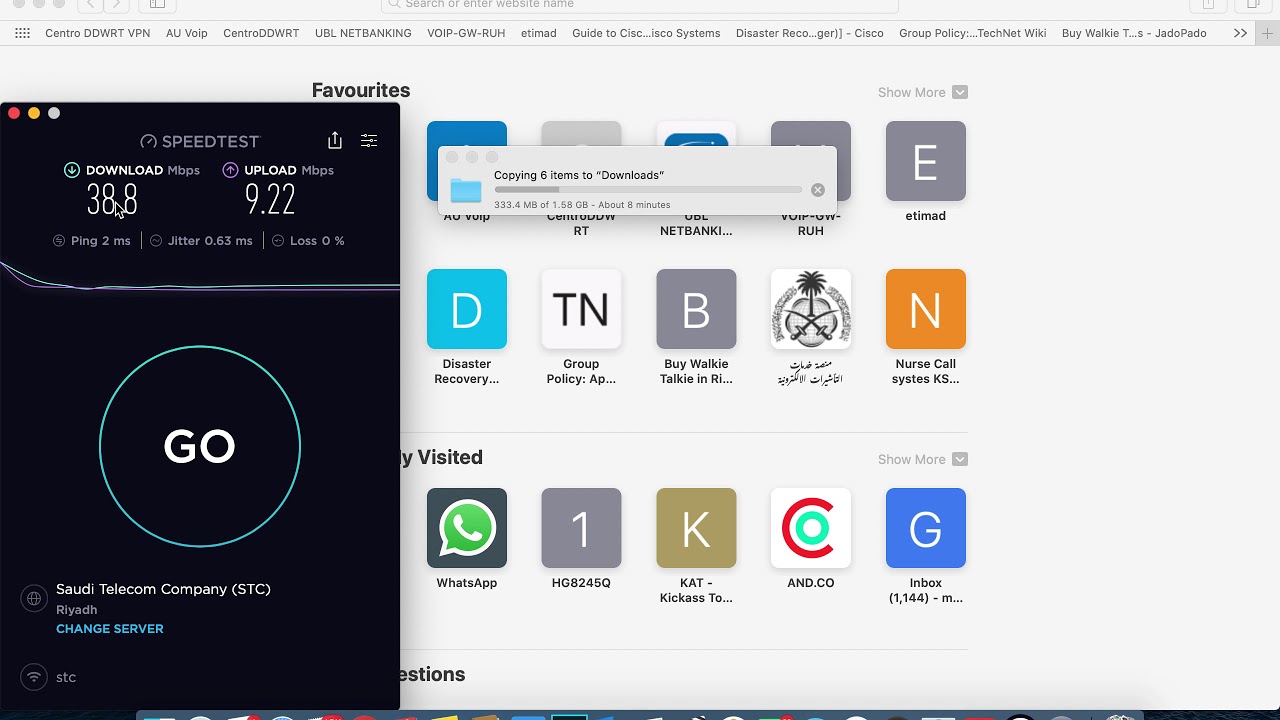Open the Guide to Cisco Systems bookmark
This screenshot has width=1280, height=720.
646,33
